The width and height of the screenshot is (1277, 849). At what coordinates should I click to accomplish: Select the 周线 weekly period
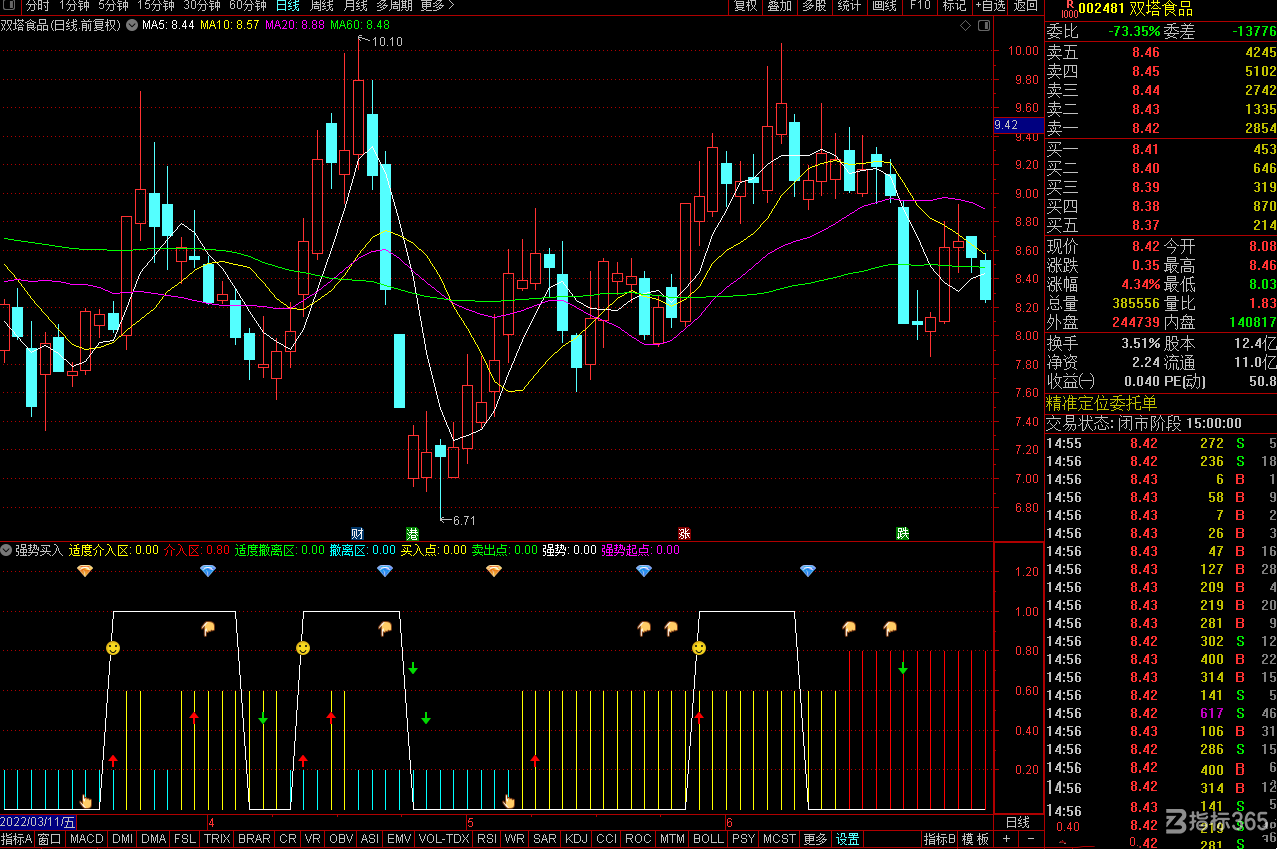coord(321,6)
